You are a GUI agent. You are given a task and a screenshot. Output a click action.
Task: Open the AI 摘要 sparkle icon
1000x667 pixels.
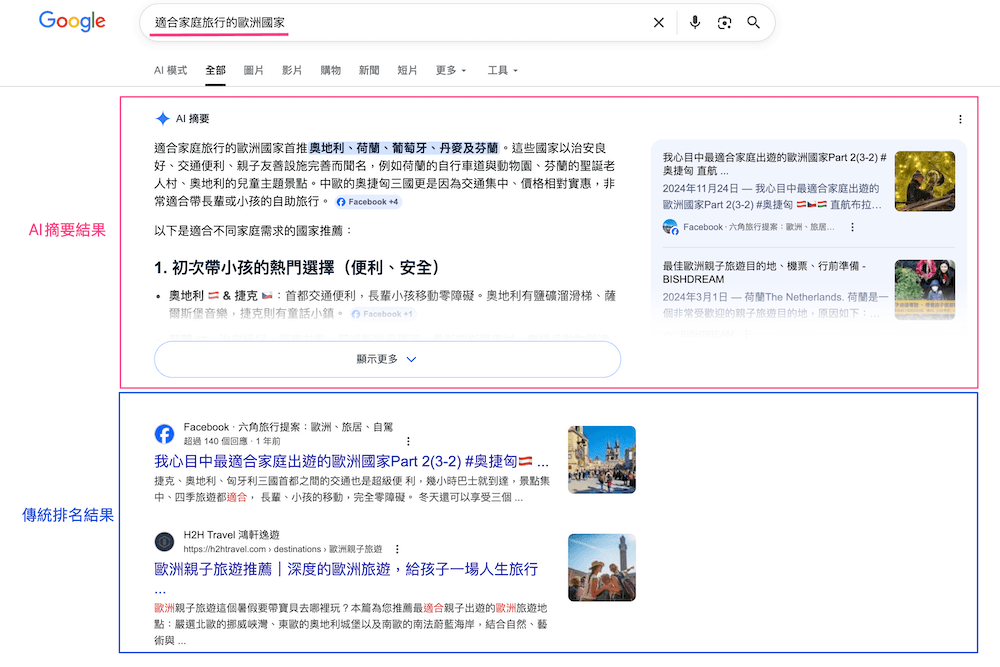pos(163,118)
